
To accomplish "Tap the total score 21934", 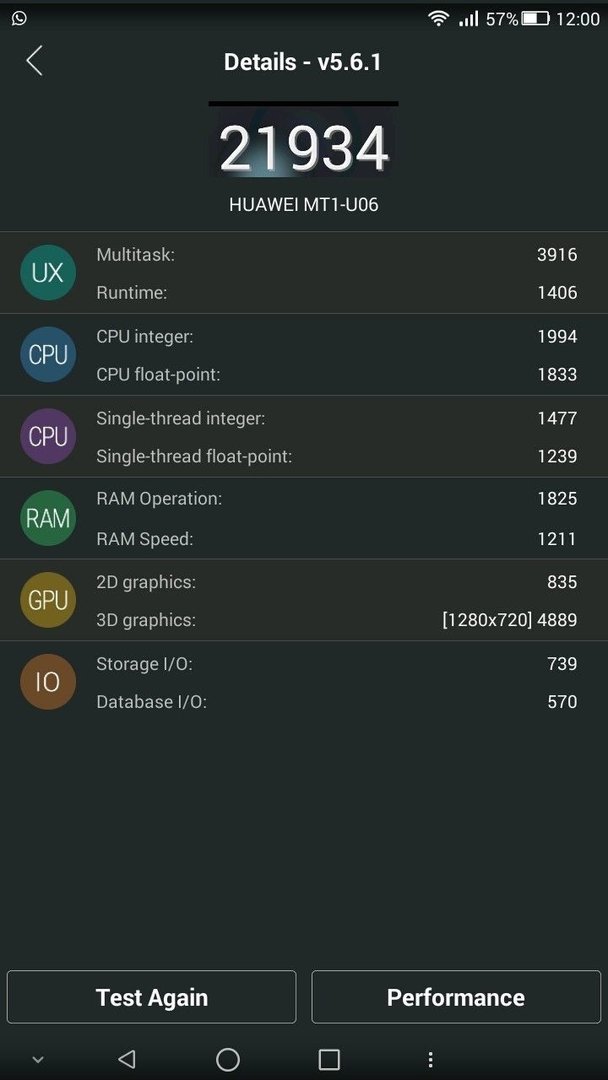I will pyautogui.click(x=304, y=149).
